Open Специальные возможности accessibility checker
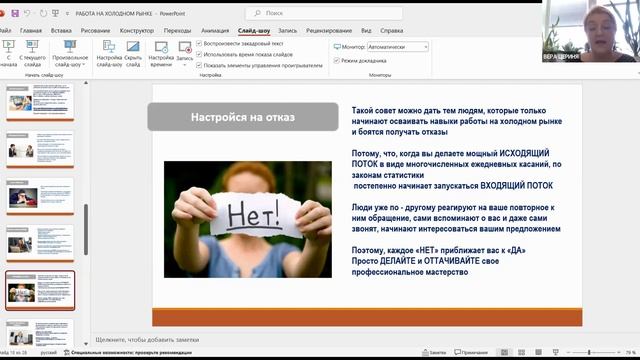The width and height of the screenshot is (640, 360). click(x=128, y=353)
